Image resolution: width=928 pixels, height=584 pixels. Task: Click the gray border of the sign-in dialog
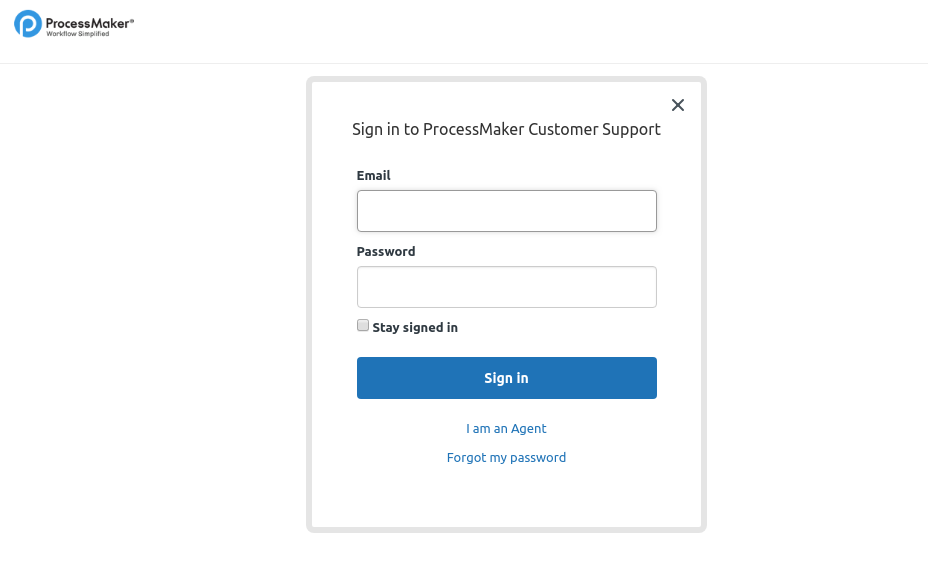309,300
